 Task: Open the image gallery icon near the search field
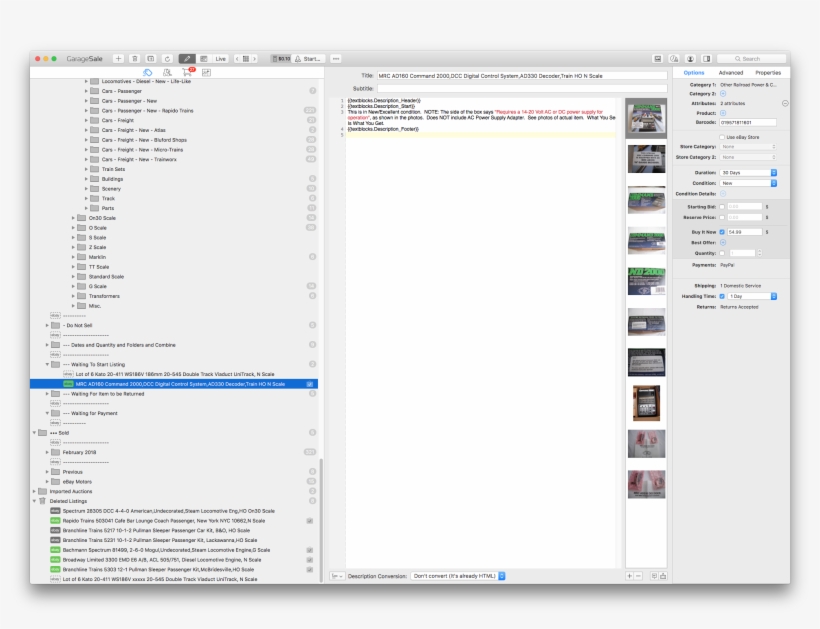tap(657, 58)
